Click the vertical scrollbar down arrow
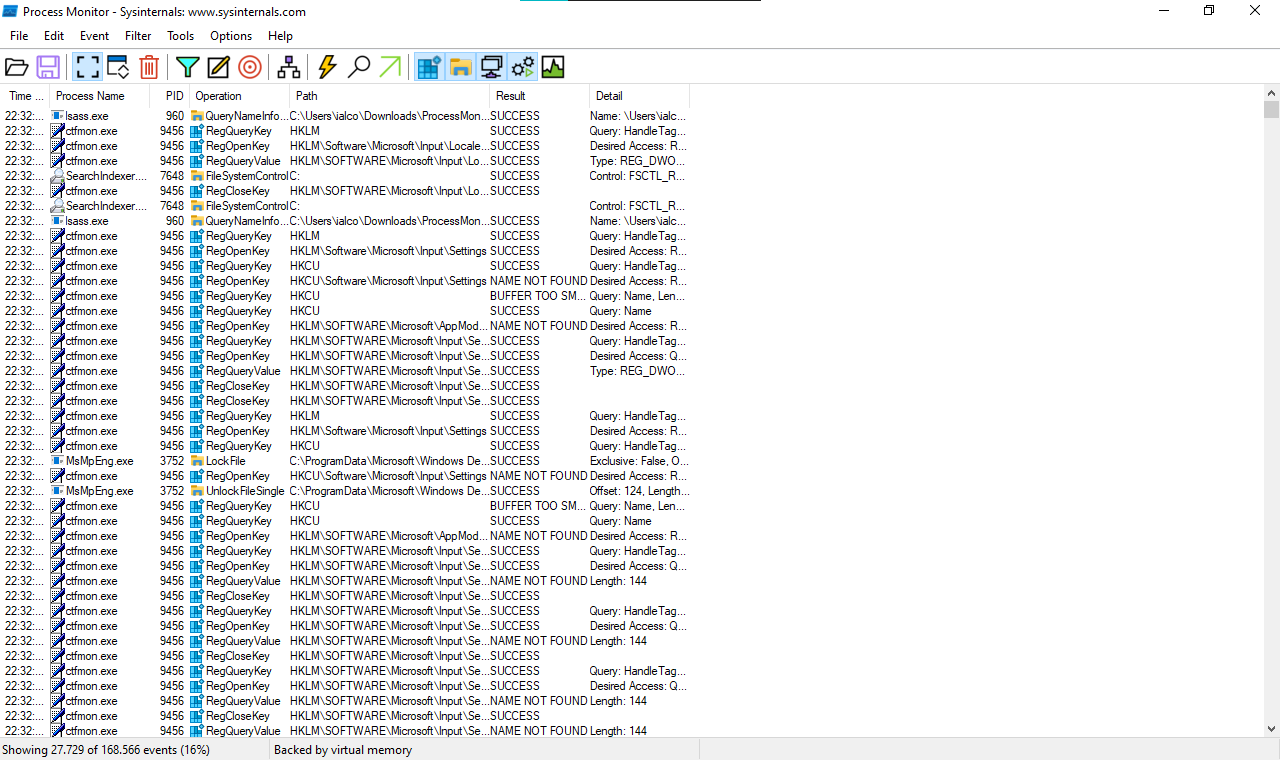Screen dimensions: 1280x760 [x=1271, y=729]
